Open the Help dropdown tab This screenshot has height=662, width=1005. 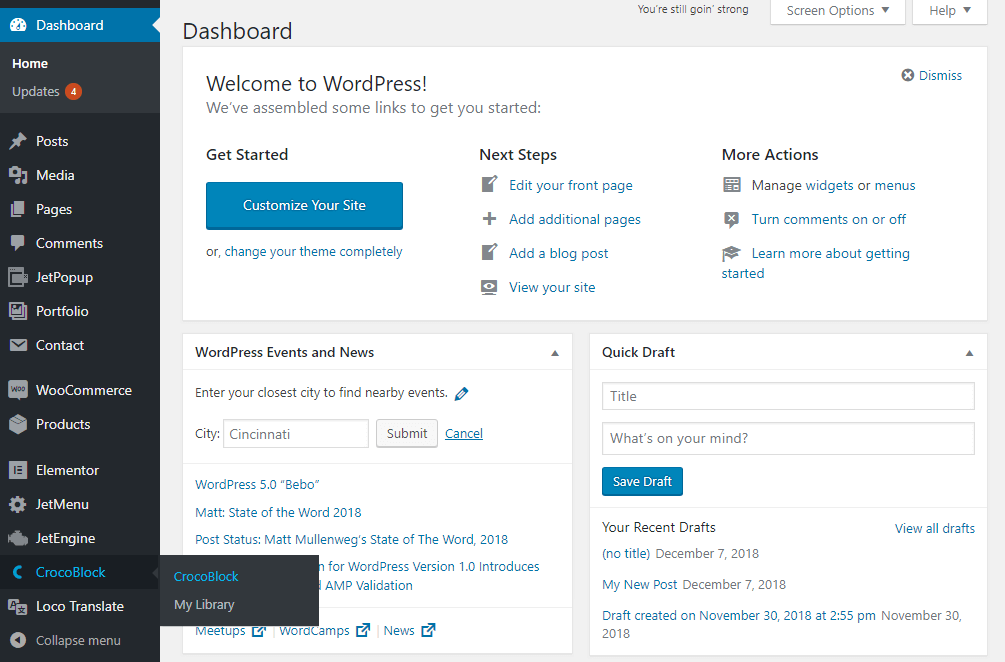click(x=949, y=11)
